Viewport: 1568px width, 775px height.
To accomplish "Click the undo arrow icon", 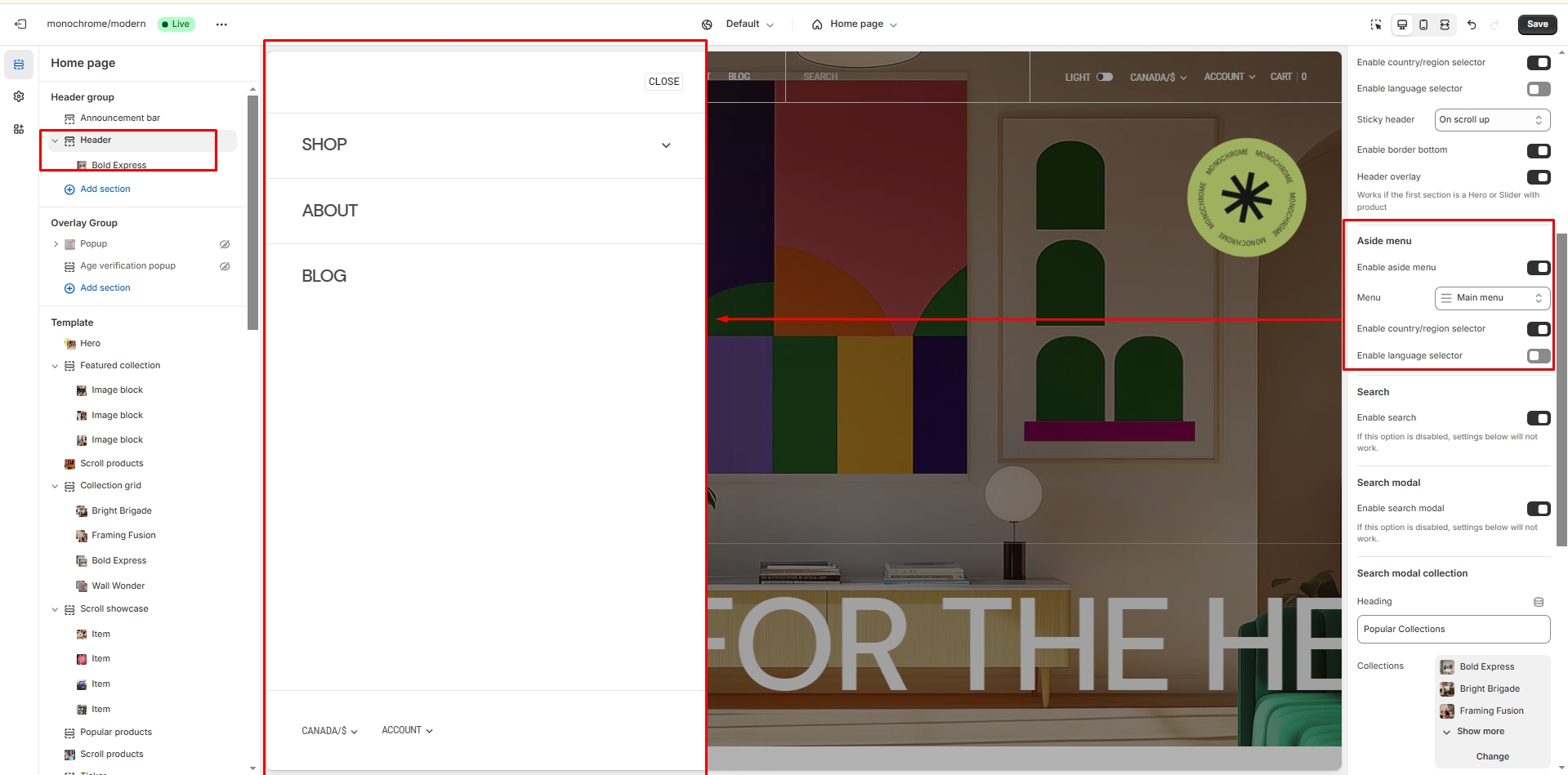I will click(x=1472, y=24).
